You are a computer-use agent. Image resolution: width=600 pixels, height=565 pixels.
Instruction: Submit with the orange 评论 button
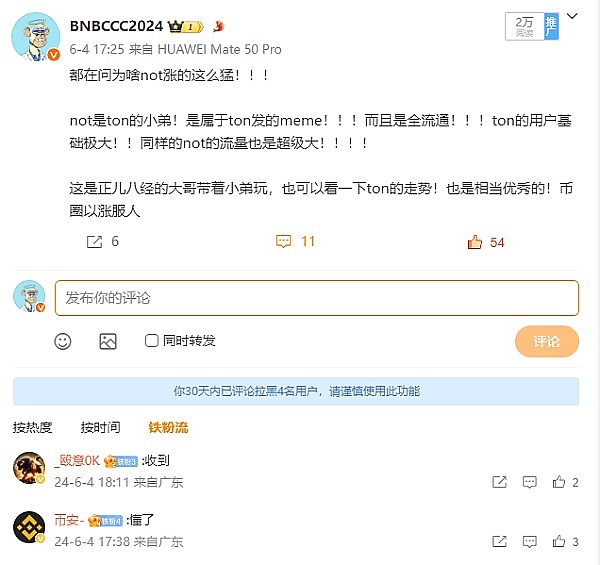point(547,341)
